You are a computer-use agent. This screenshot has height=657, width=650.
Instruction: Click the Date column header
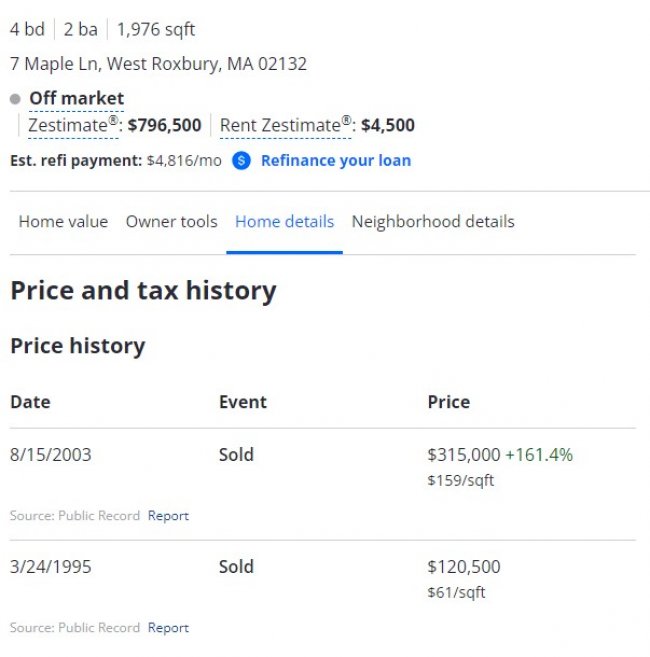coord(30,402)
